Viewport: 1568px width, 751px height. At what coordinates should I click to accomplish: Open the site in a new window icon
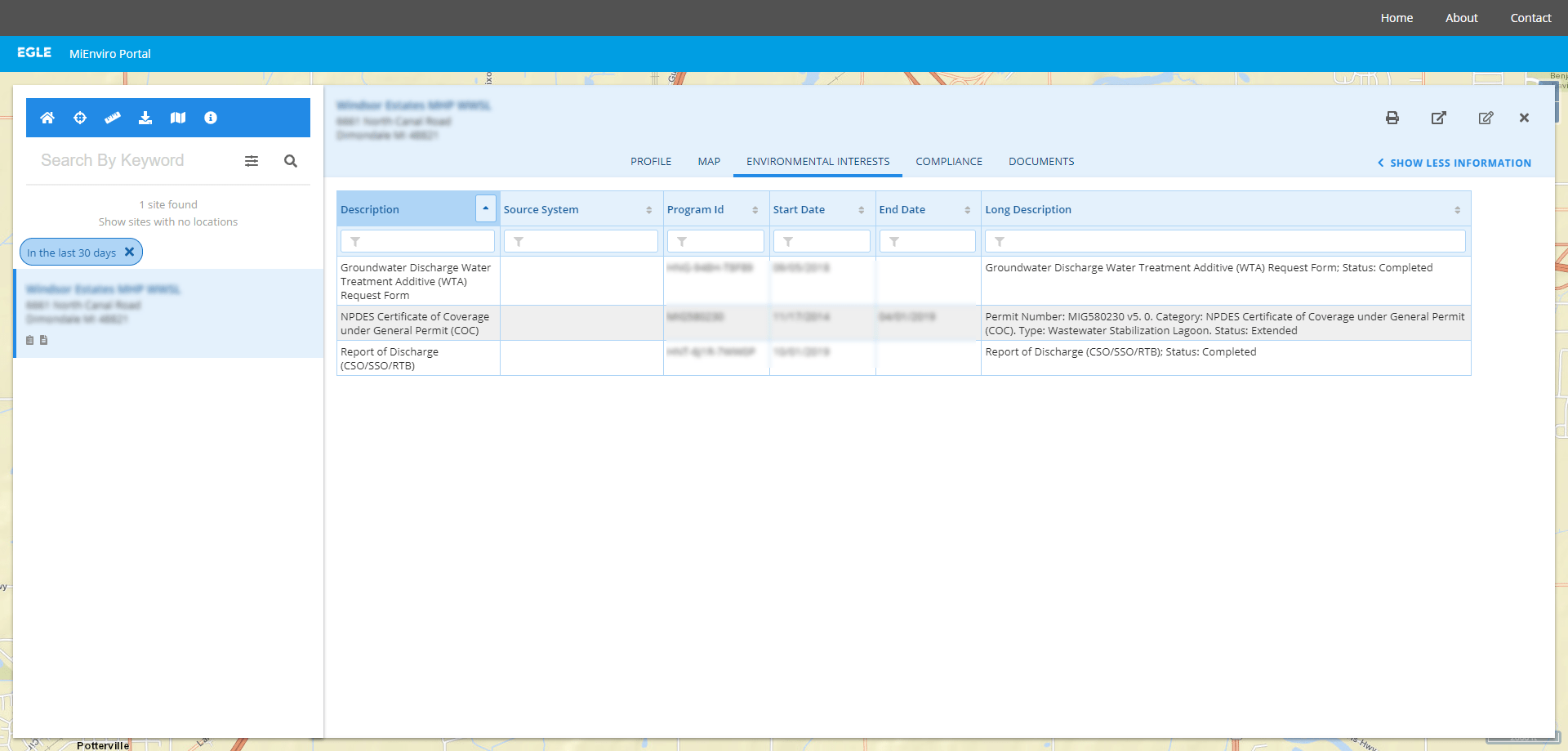[1439, 118]
